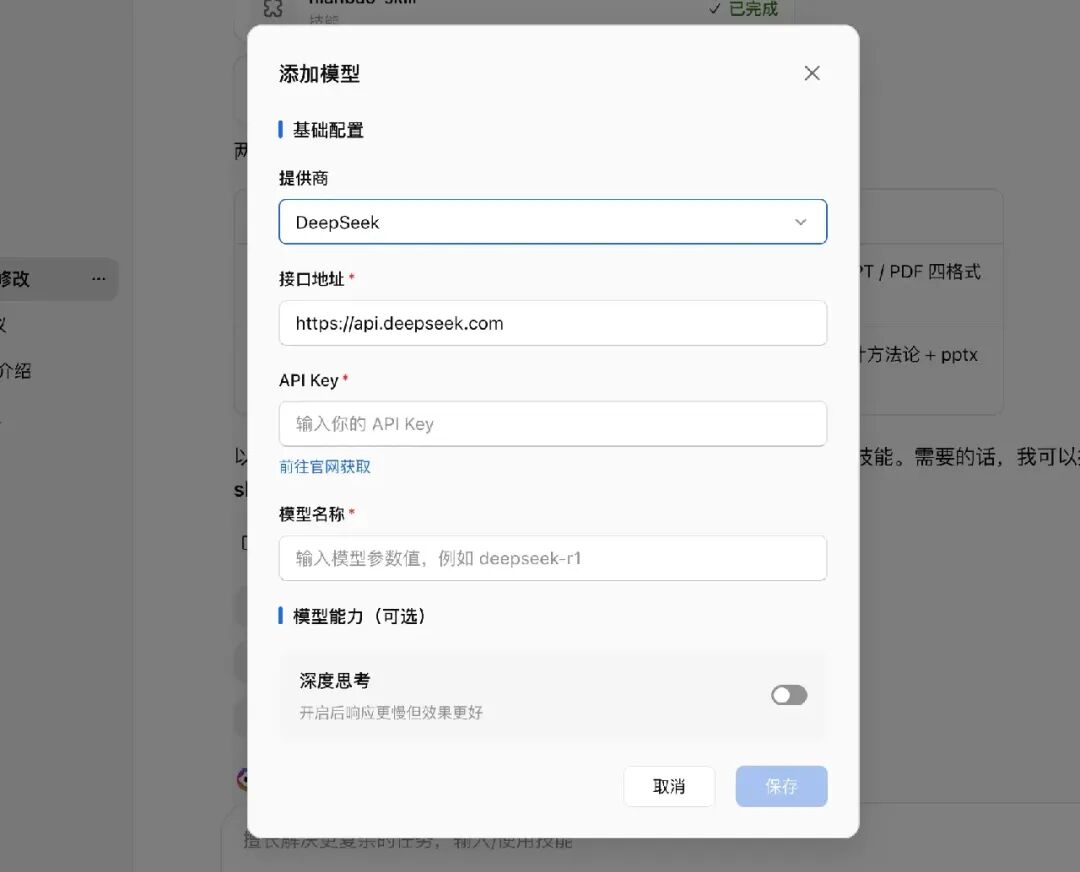Open the three-dots menu in sidebar
Screen dimensions: 1080x872
tap(98, 279)
